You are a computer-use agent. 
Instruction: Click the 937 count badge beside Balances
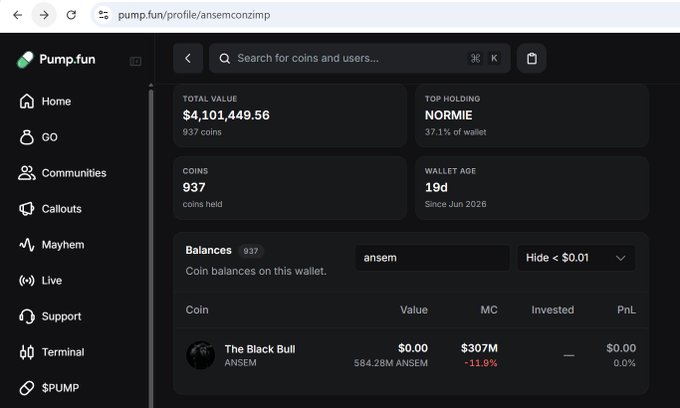point(251,251)
